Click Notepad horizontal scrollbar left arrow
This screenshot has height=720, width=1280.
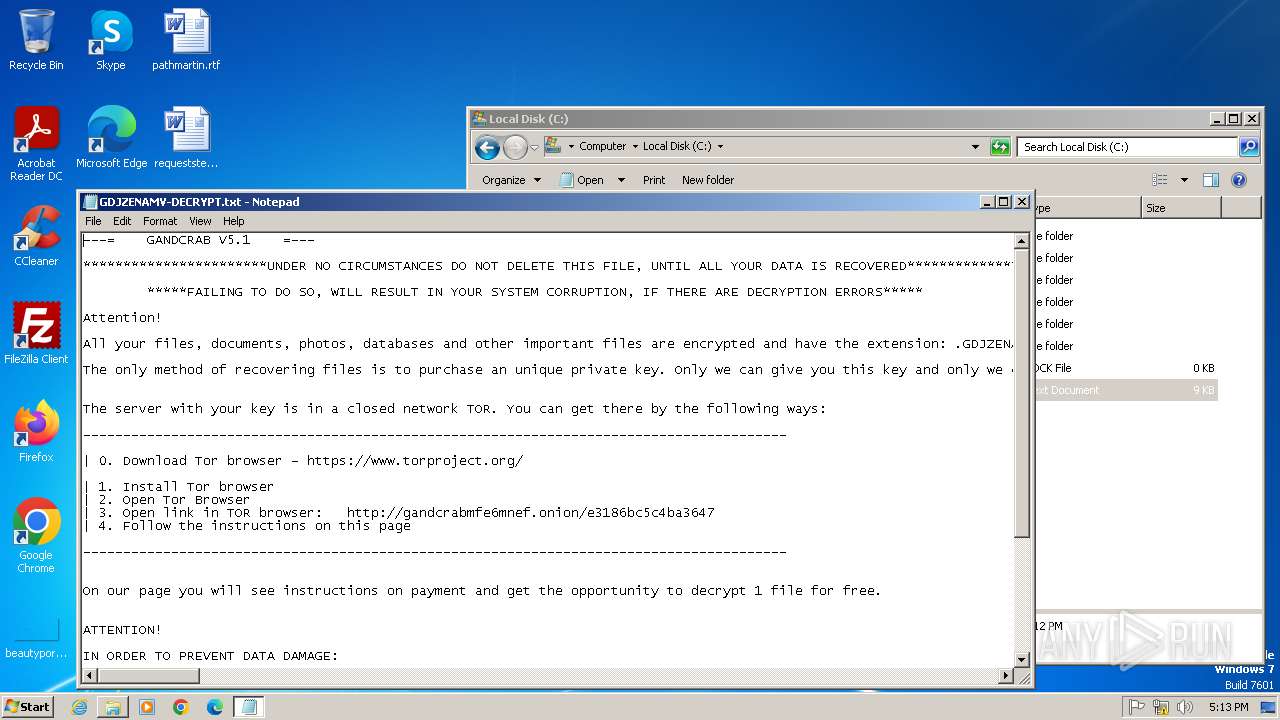(89, 676)
